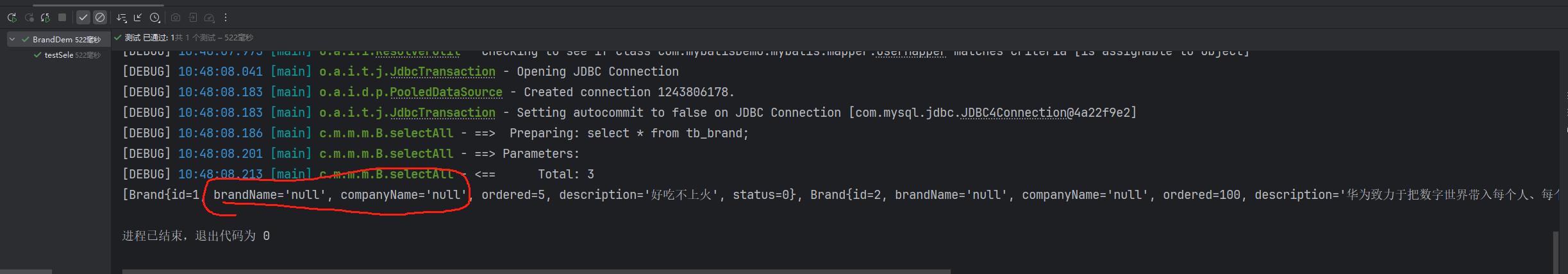Viewport: 1568px width, 274px height.
Task: Click the camera screenshot icon
Action: tap(176, 17)
